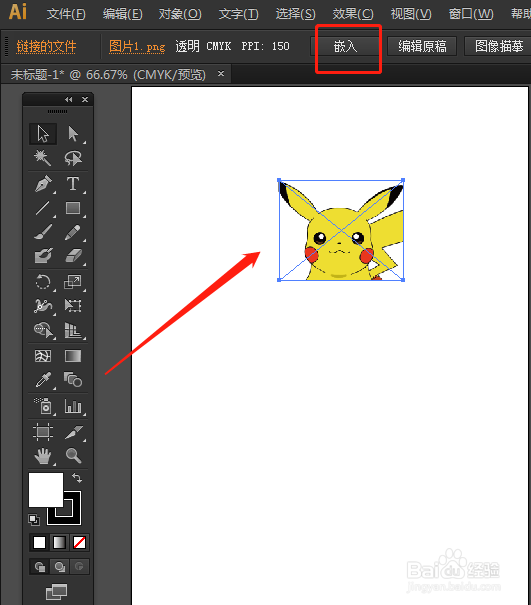Select the Symbol Sprayer tool
Screen dimensions: 531x605
[x=43, y=406]
